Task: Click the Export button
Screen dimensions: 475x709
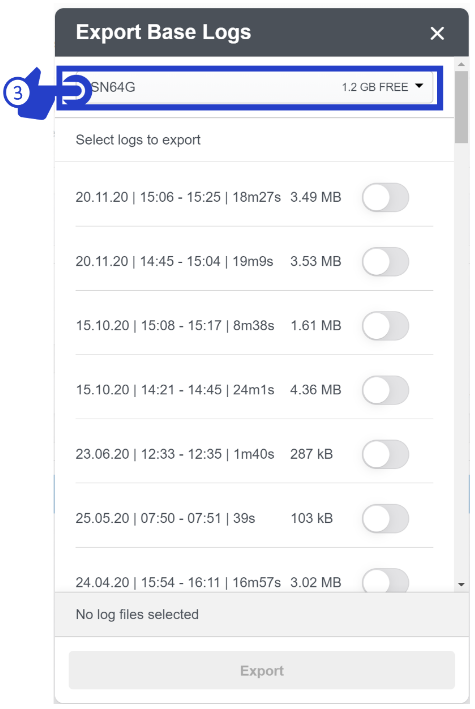Action: (261, 670)
